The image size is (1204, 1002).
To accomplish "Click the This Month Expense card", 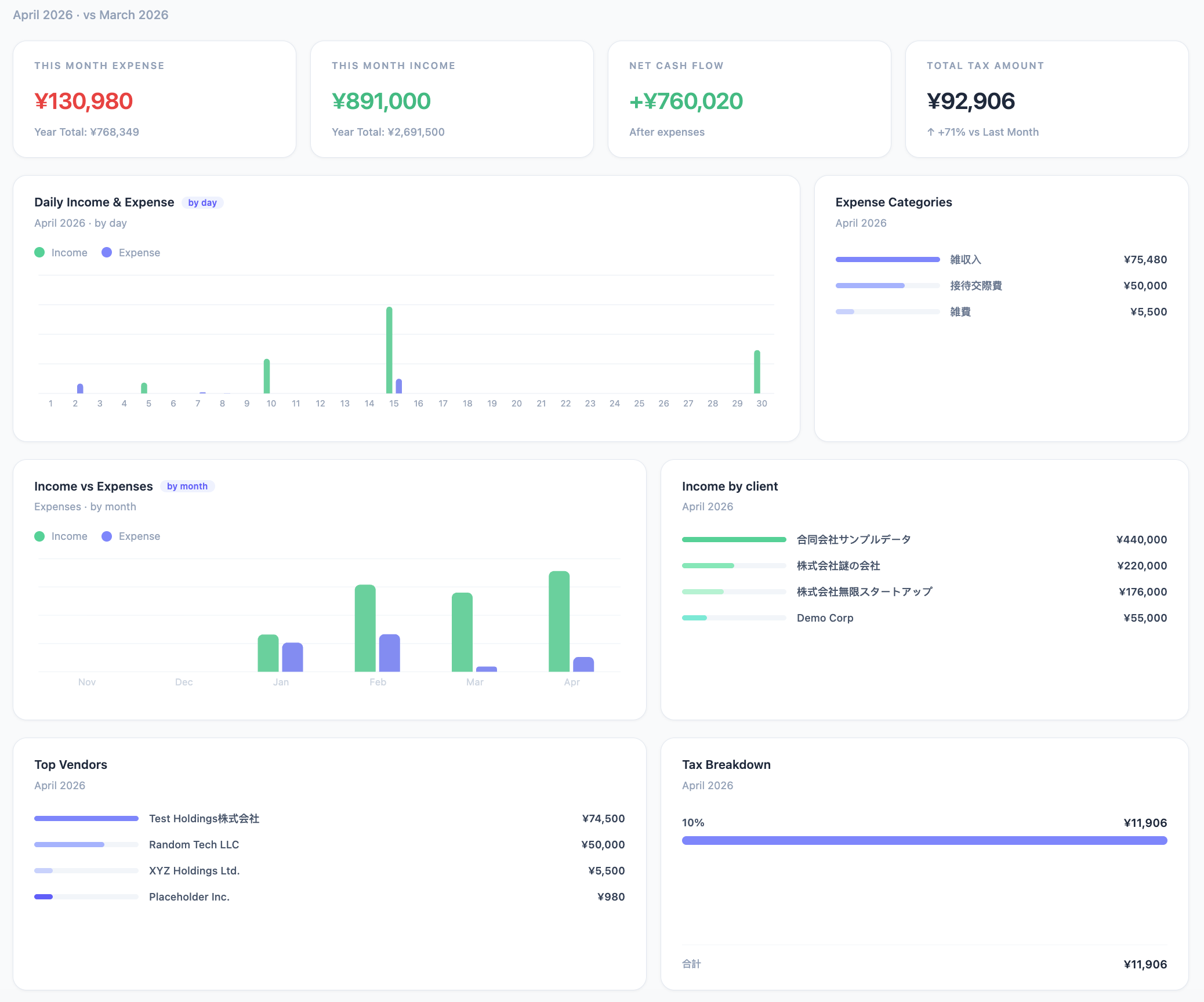I will (154, 99).
